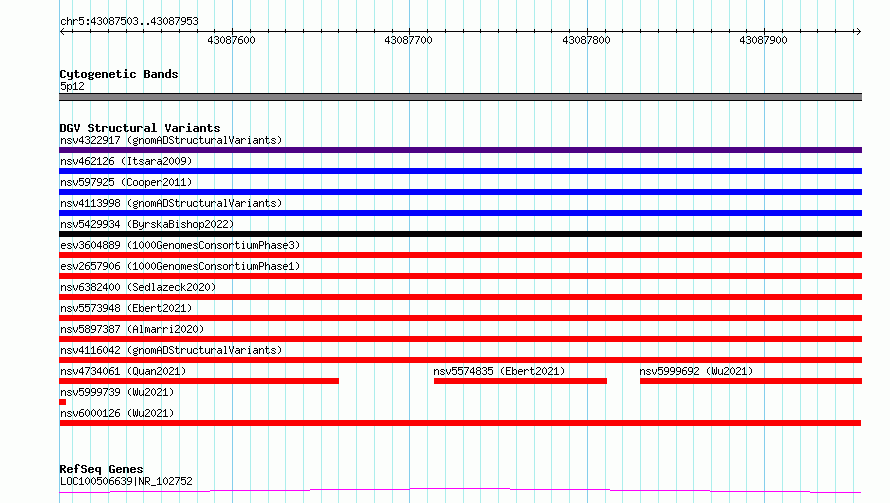This screenshot has height=503, width=890.
Task: Open variant esv2657906 (1000GenomesConsortiumPhase1) label
Action: 180,266
